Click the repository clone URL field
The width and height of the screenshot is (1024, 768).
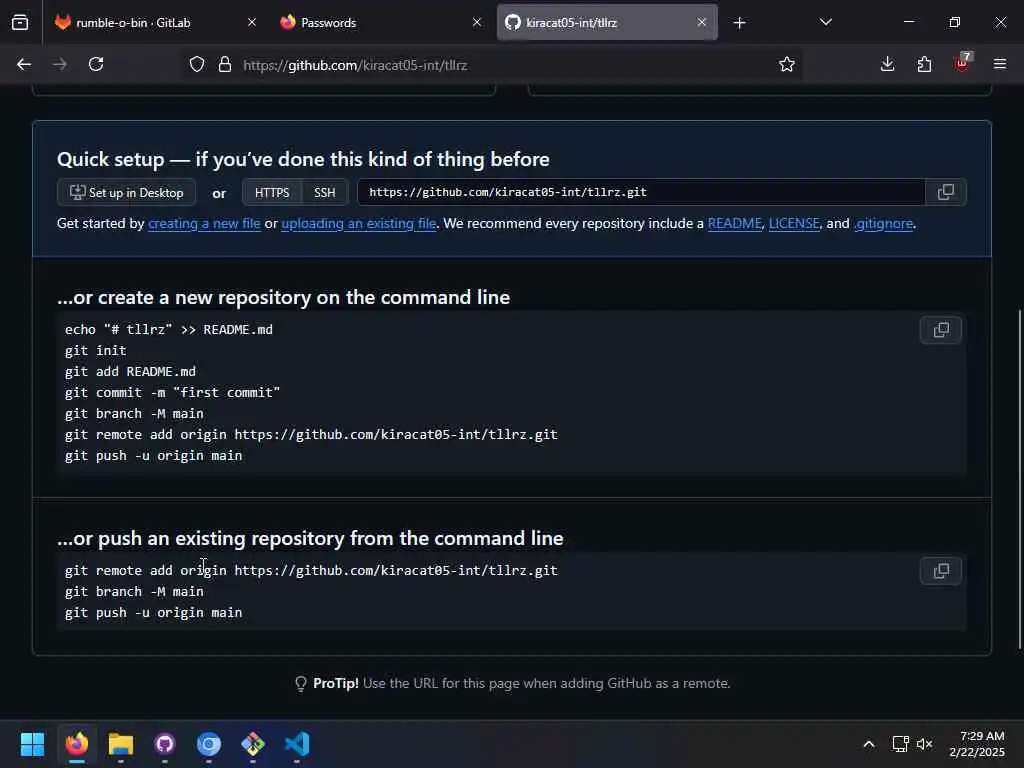click(641, 192)
